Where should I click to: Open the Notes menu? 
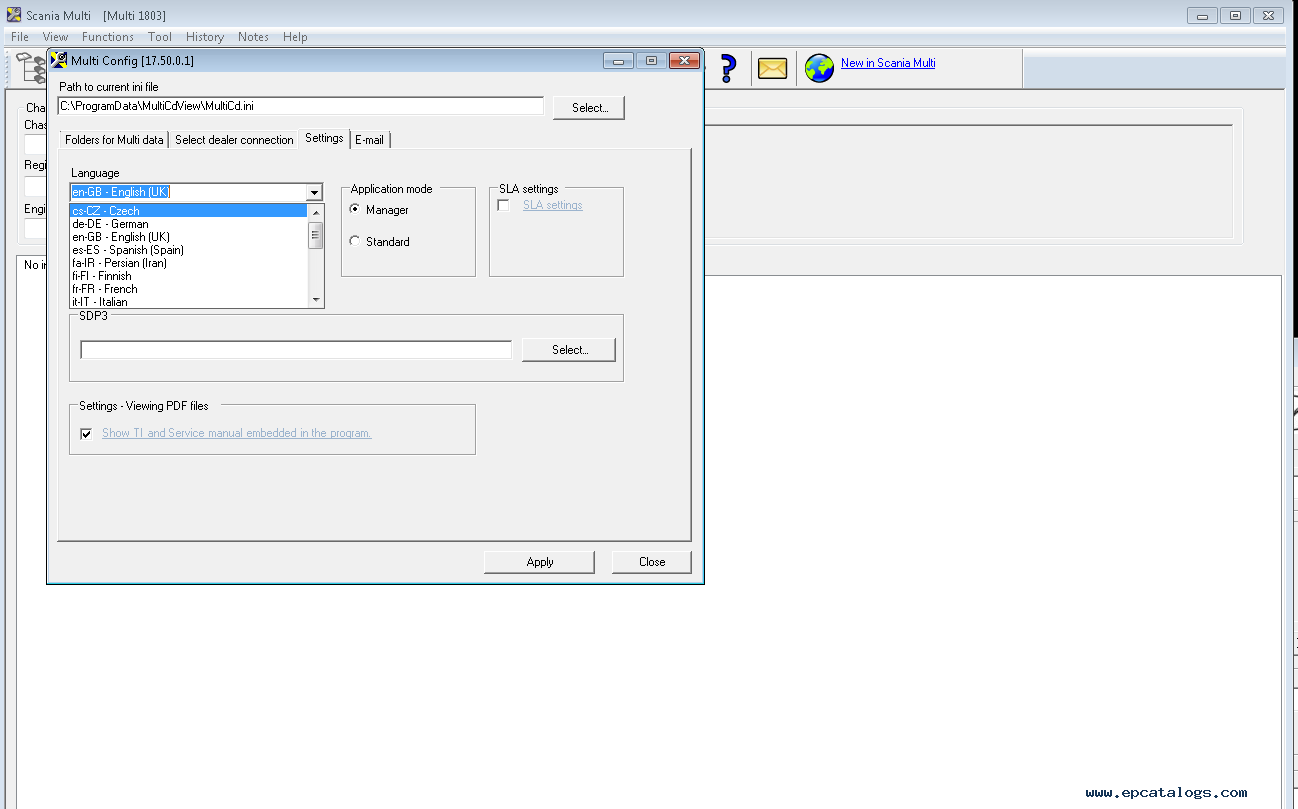coord(253,37)
